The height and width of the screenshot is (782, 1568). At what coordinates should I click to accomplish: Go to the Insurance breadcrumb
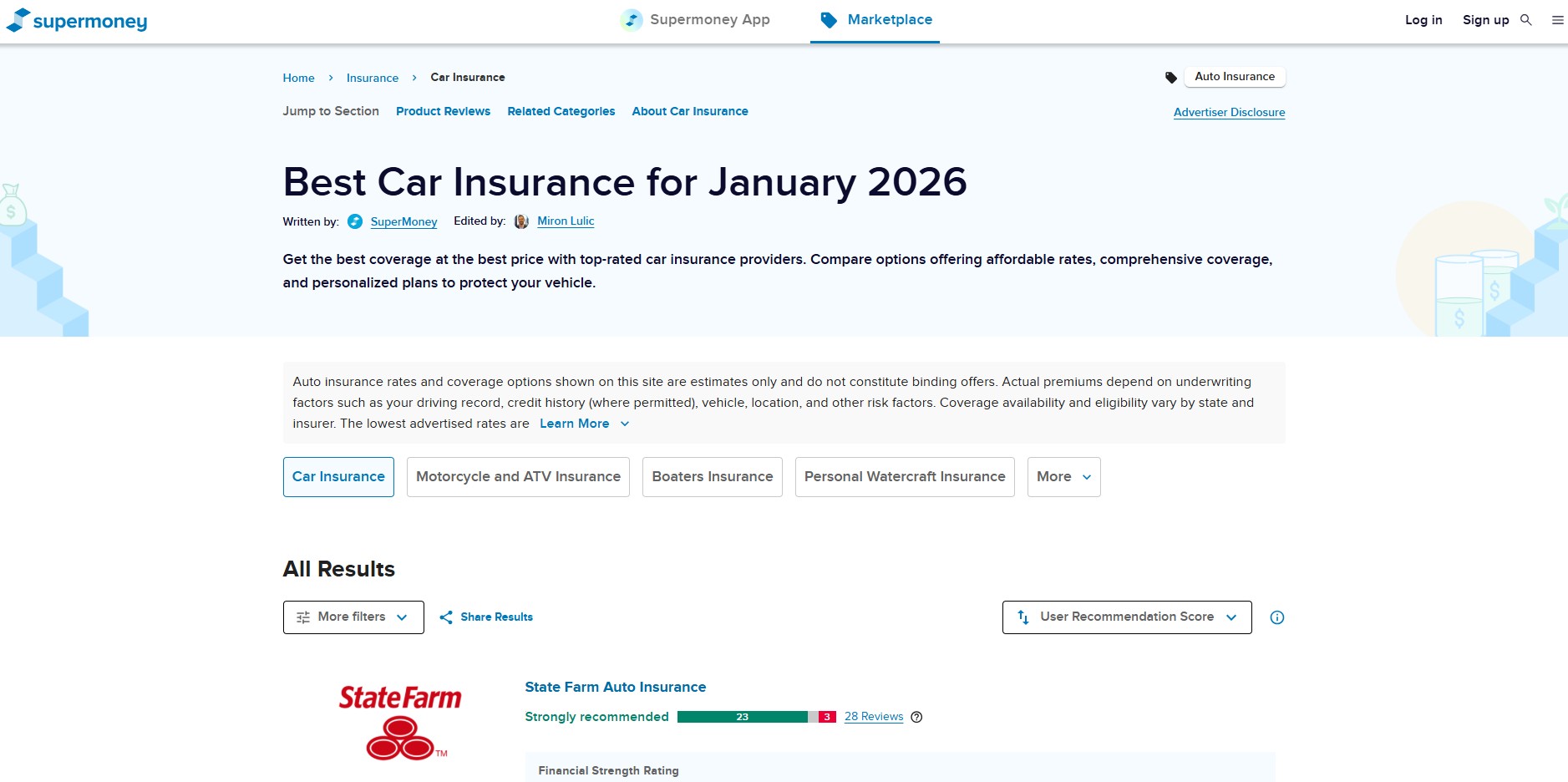coord(373,78)
